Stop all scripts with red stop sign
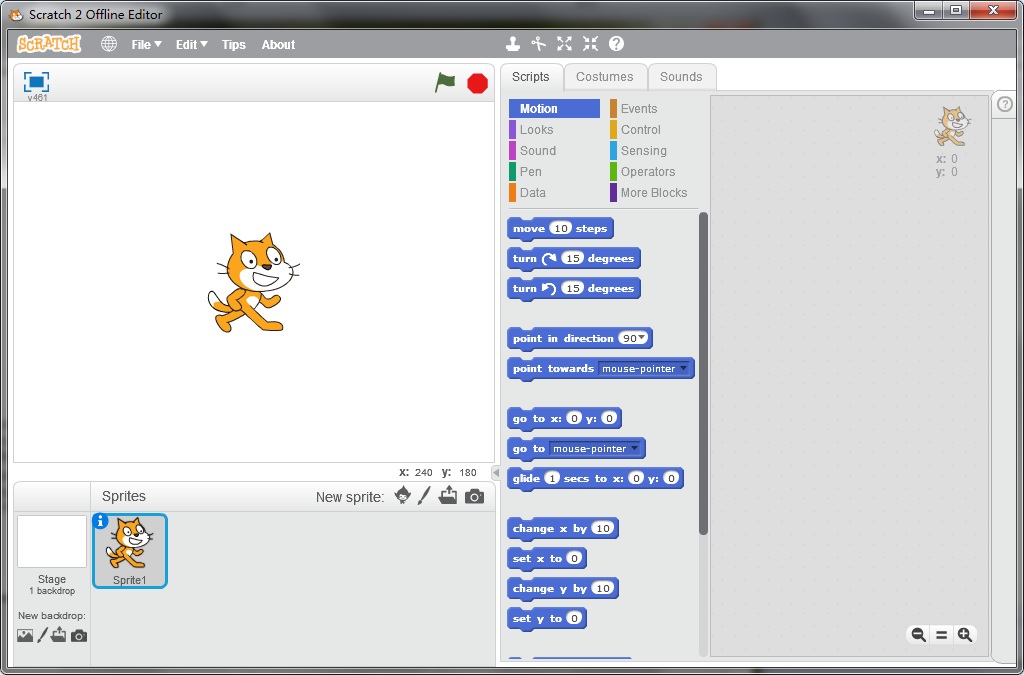 (x=477, y=84)
